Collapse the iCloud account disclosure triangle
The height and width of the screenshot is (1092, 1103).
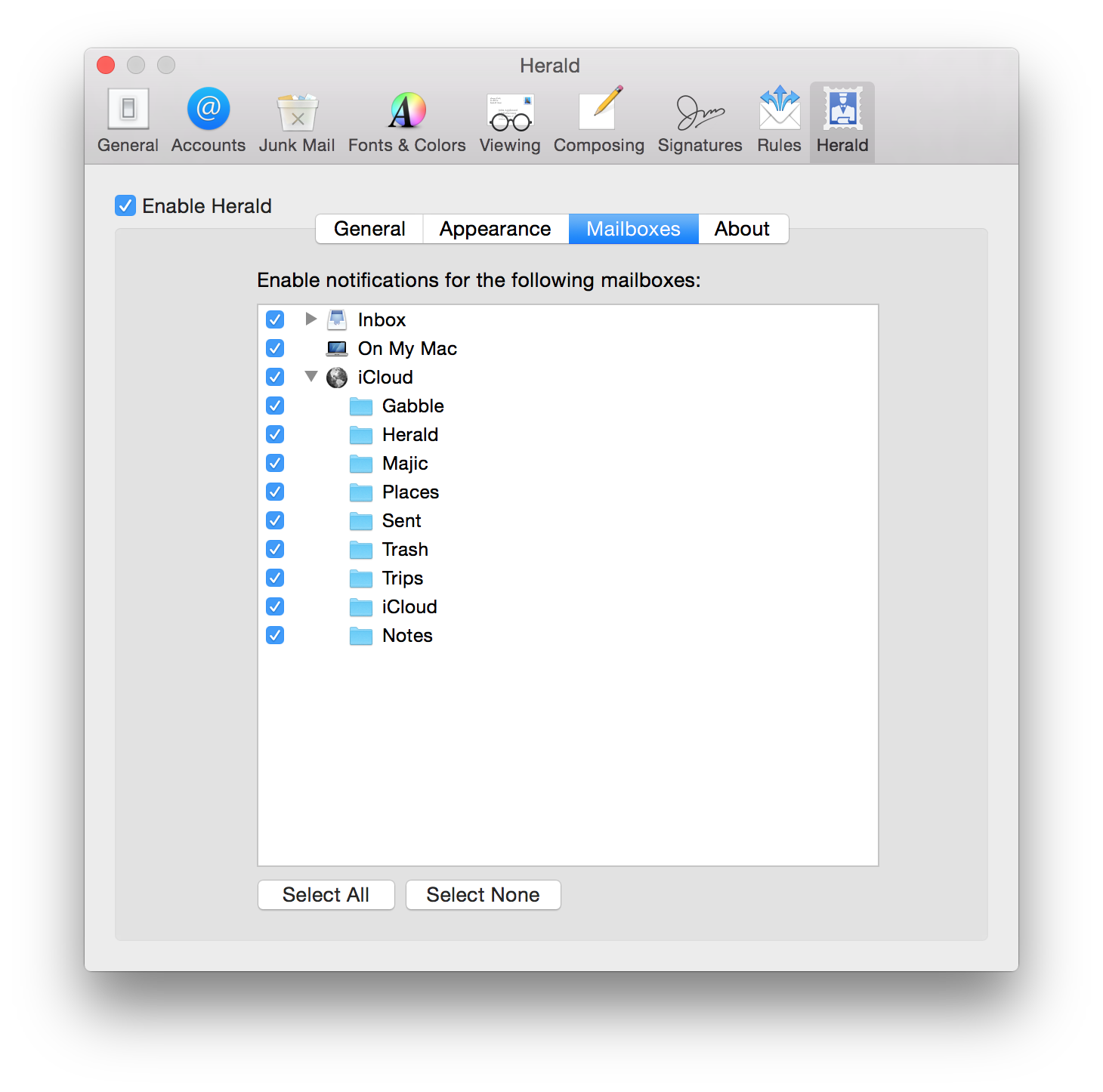click(x=311, y=376)
